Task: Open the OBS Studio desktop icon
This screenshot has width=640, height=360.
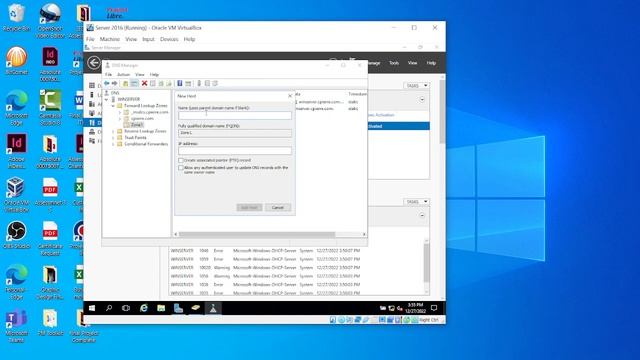Action: point(16,235)
